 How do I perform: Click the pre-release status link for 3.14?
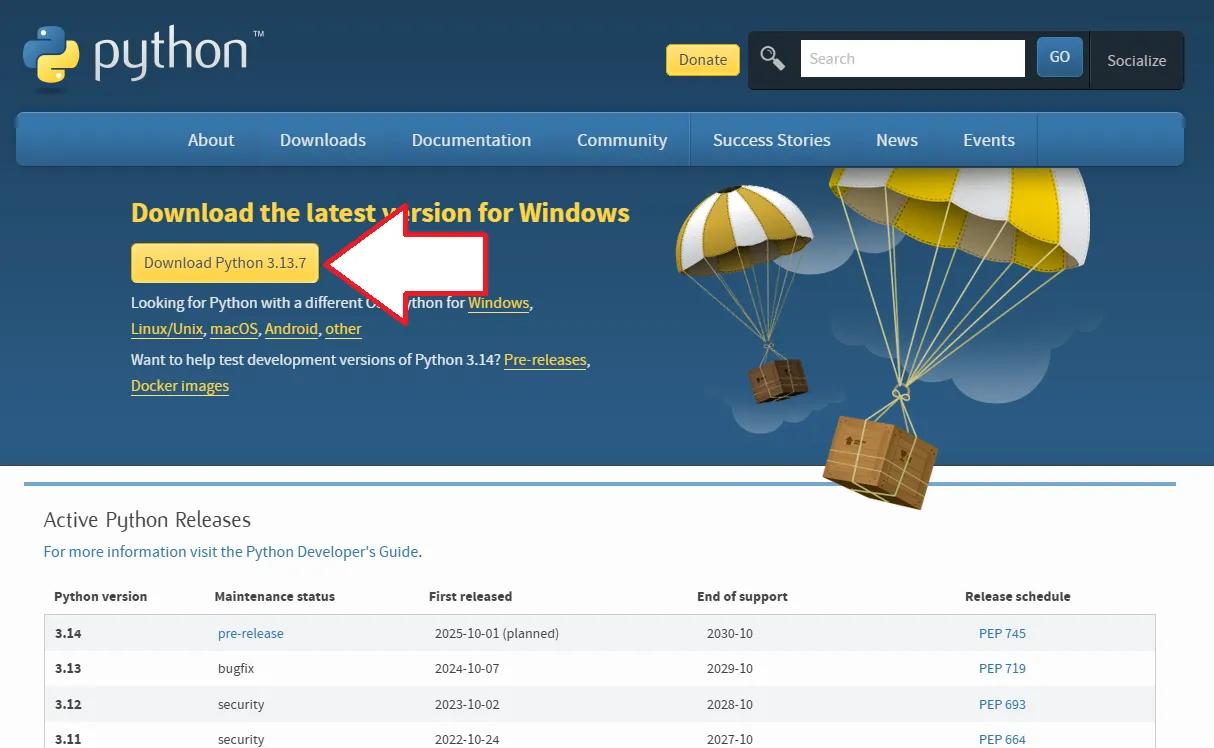point(251,633)
